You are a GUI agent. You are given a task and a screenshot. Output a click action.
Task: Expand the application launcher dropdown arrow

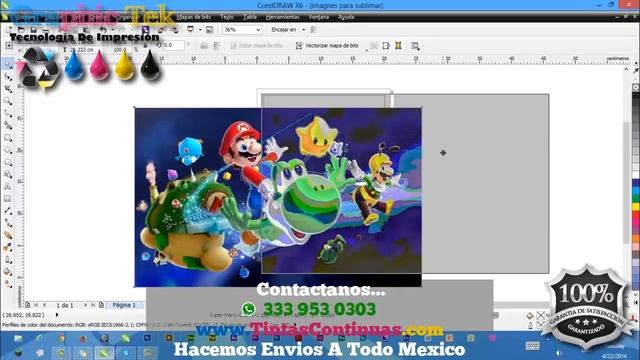[x=200, y=30]
